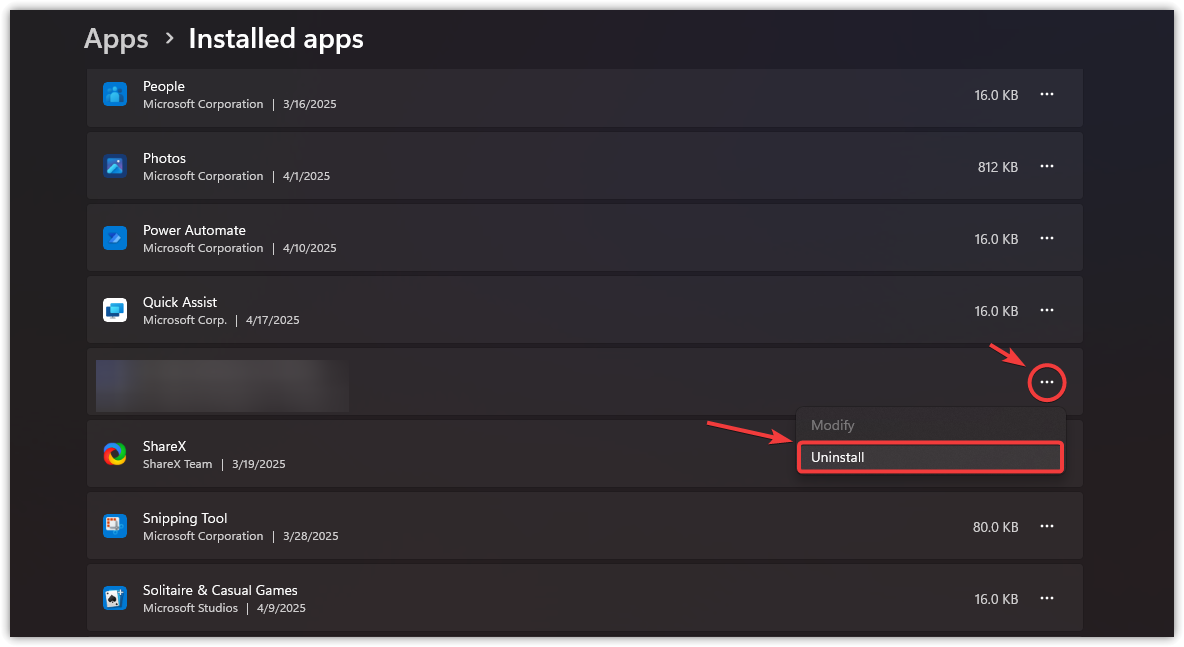Select the ShareX app name
1184x647 pixels.
pyautogui.click(x=165, y=446)
